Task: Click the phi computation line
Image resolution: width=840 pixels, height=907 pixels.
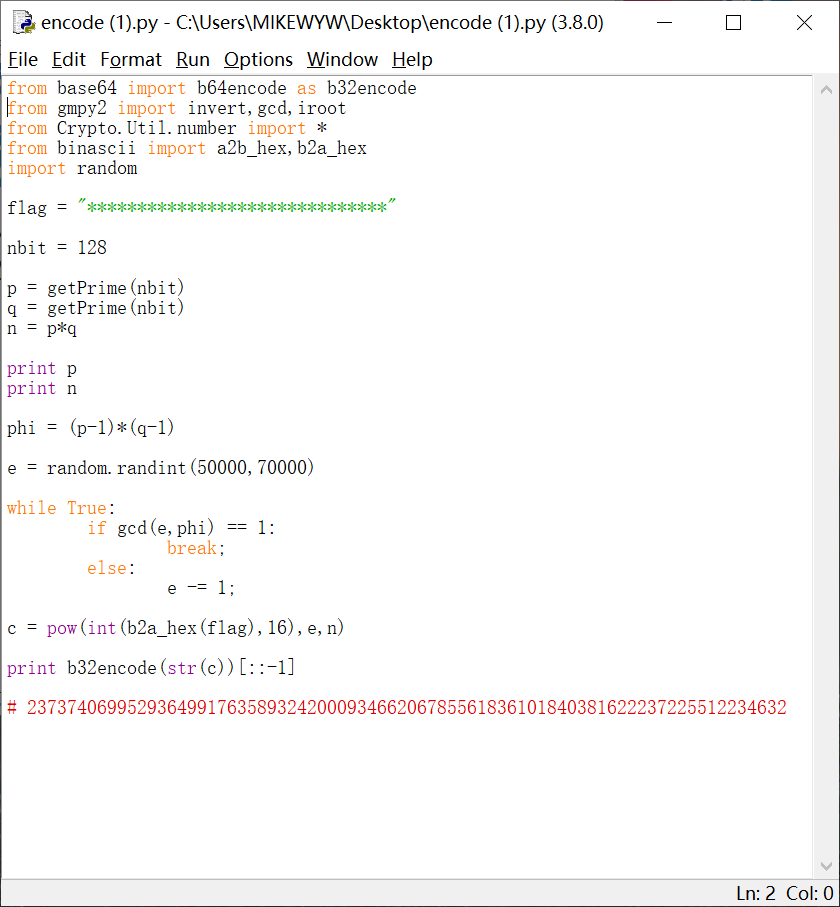Action: (x=90, y=427)
